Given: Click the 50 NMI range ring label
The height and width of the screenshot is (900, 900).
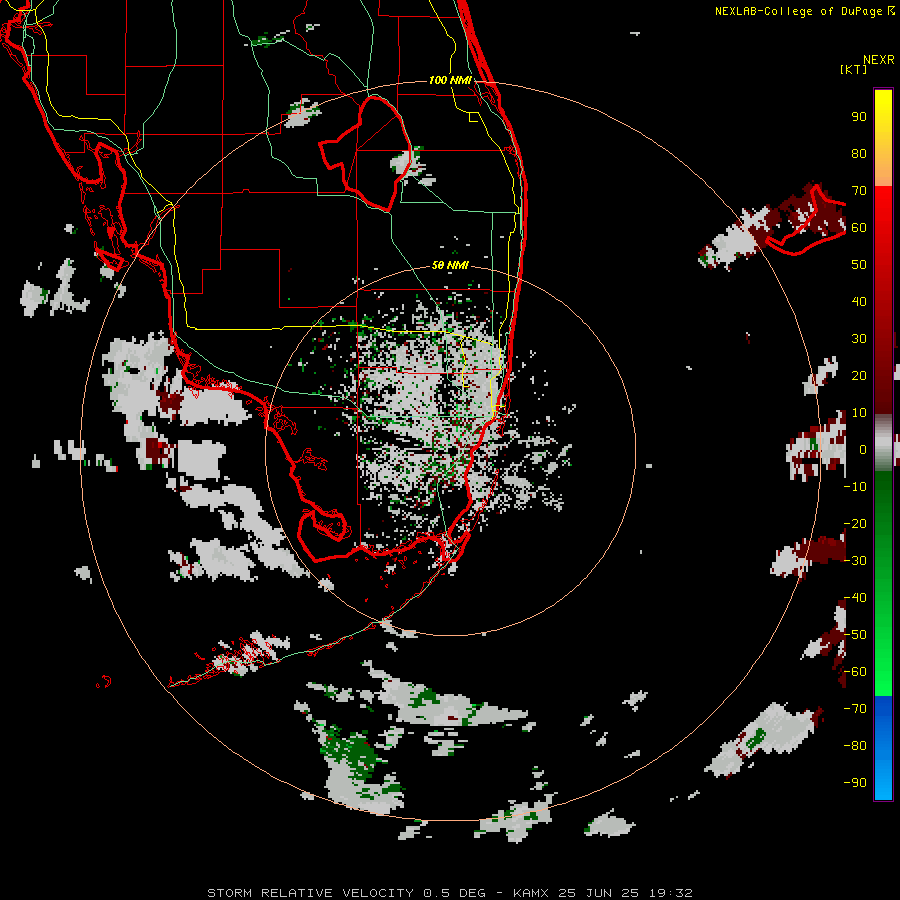Looking at the screenshot, I should click(x=450, y=265).
